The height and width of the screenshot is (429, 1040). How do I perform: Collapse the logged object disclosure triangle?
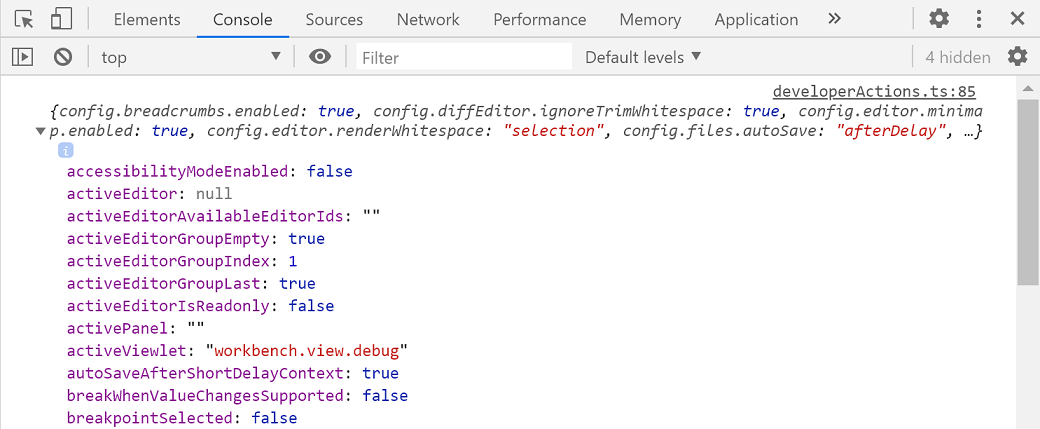pos(40,131)
